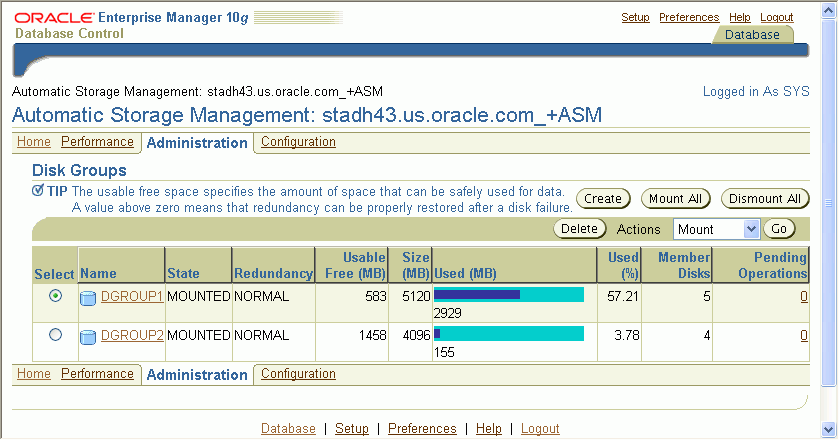Select the DGROUP2 radio button

[55, 335]
